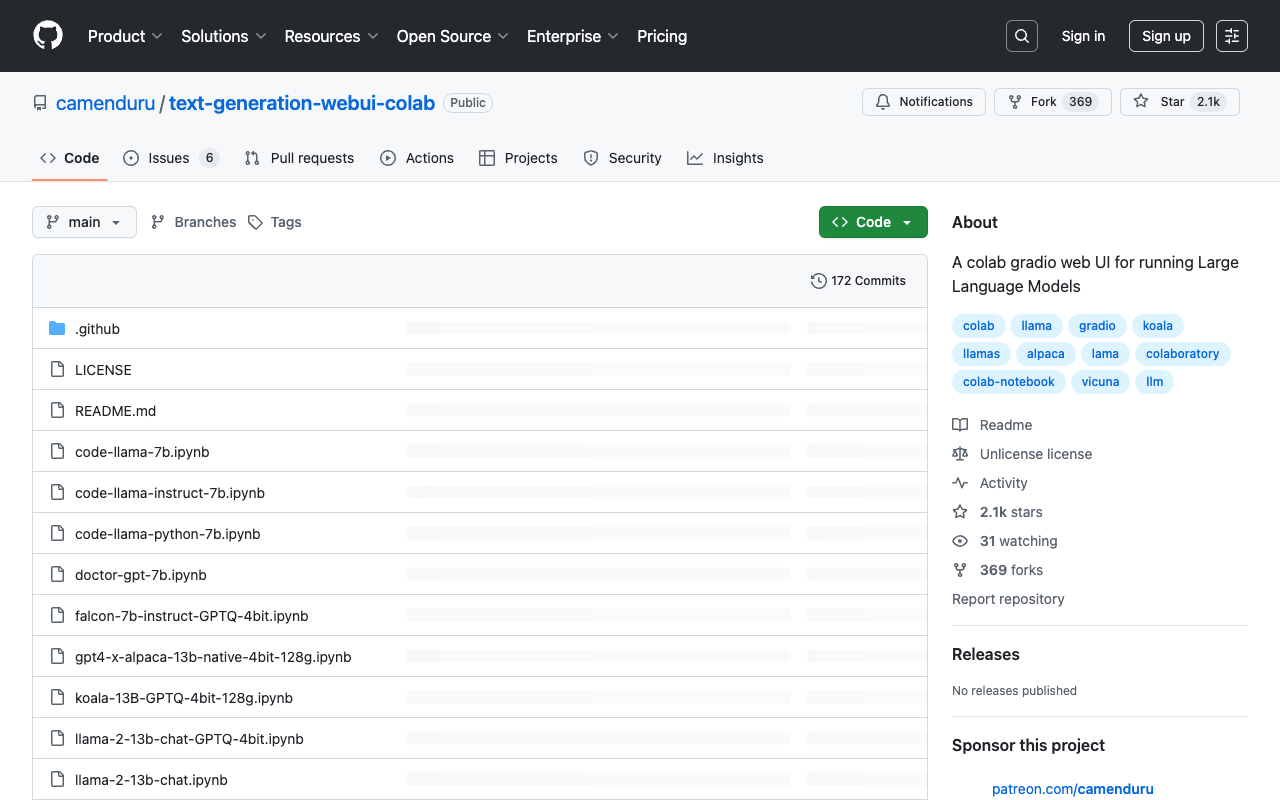Open code-llama-instruct-7b.ipynb

tap(170, 493)
